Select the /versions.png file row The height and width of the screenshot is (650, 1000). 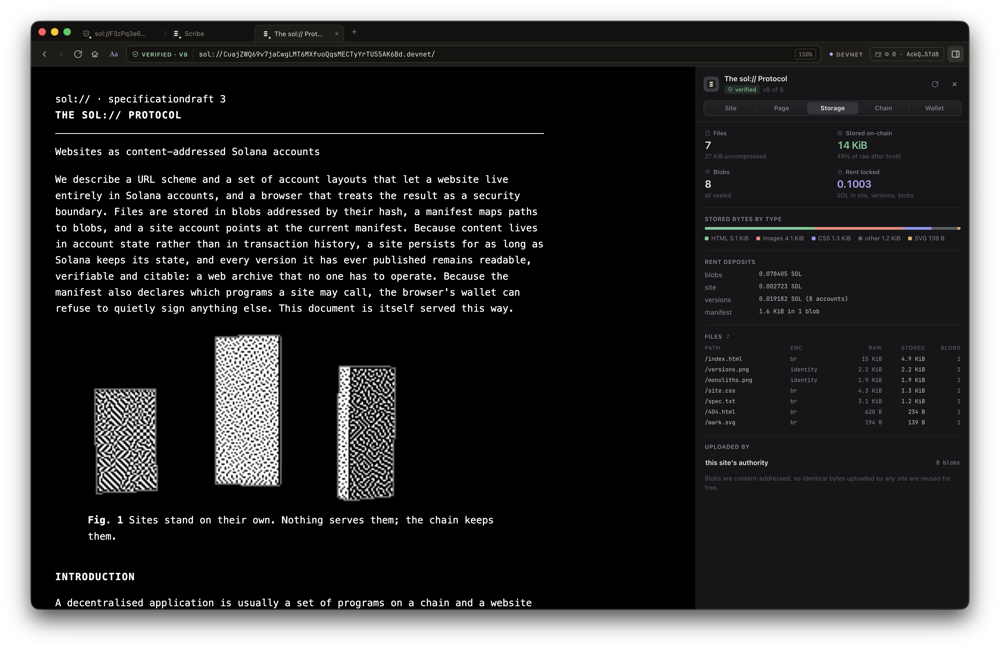(832, 370)
